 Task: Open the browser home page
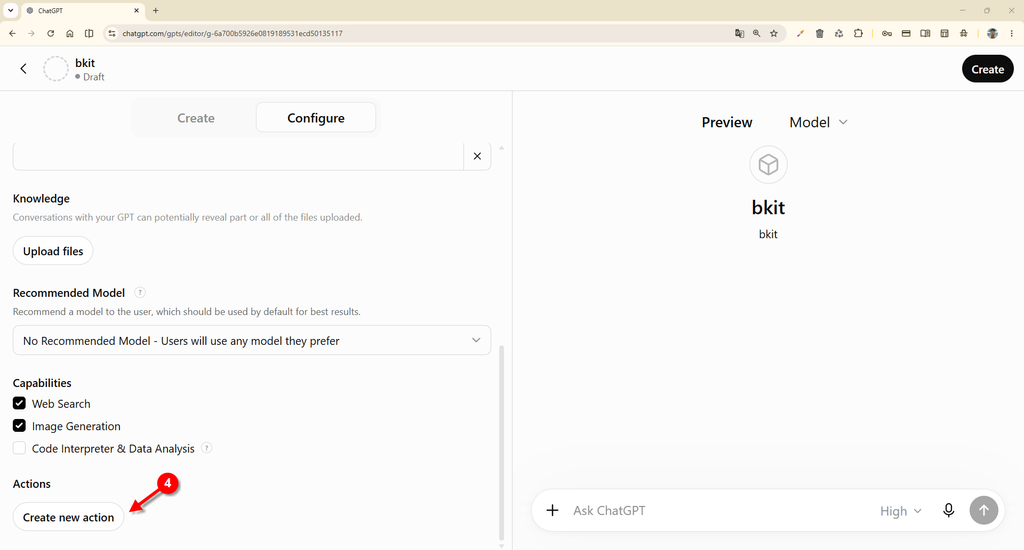[70, 33]
